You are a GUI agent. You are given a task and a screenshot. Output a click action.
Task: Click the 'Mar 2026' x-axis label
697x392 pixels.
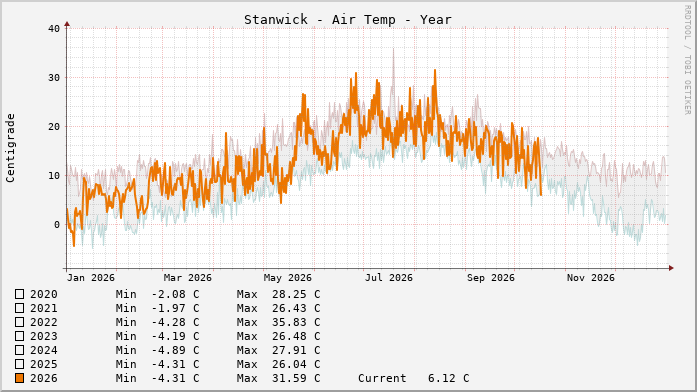pyautogui.click(x=188, y=278)
